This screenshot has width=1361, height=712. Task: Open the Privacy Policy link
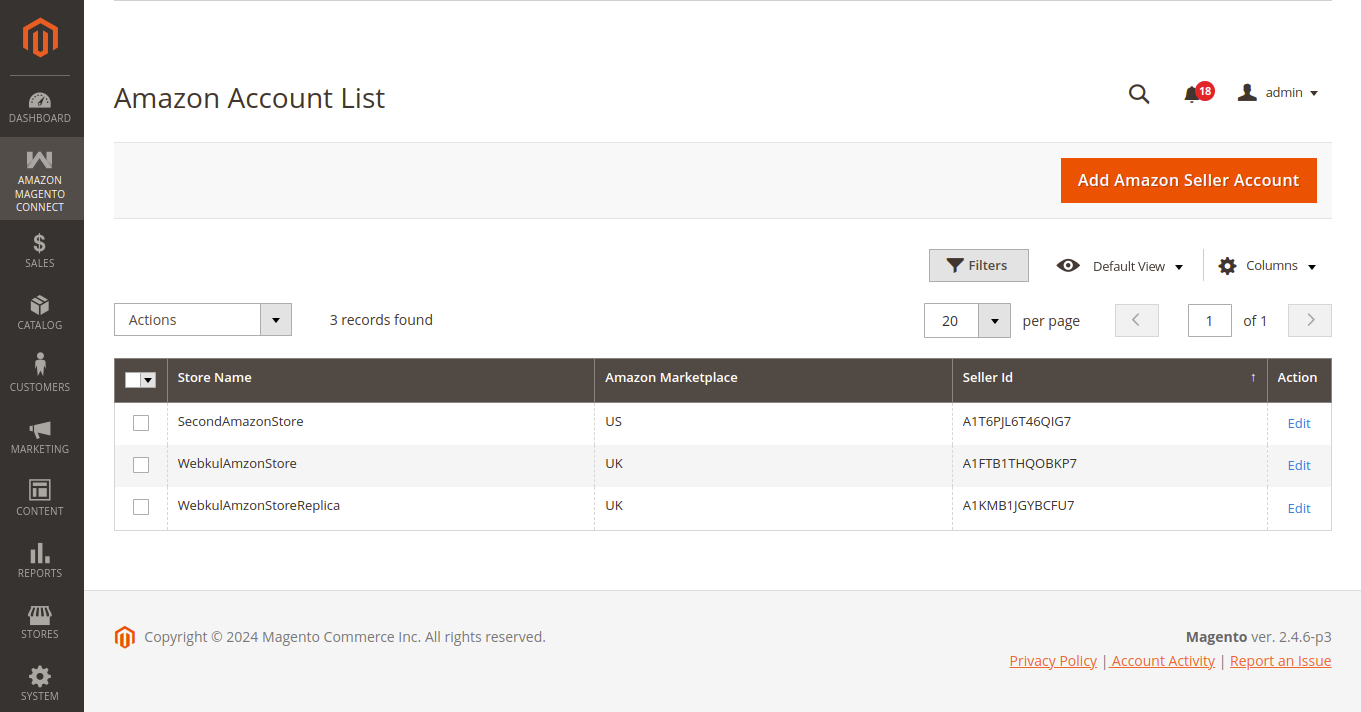coord(1053,661)
